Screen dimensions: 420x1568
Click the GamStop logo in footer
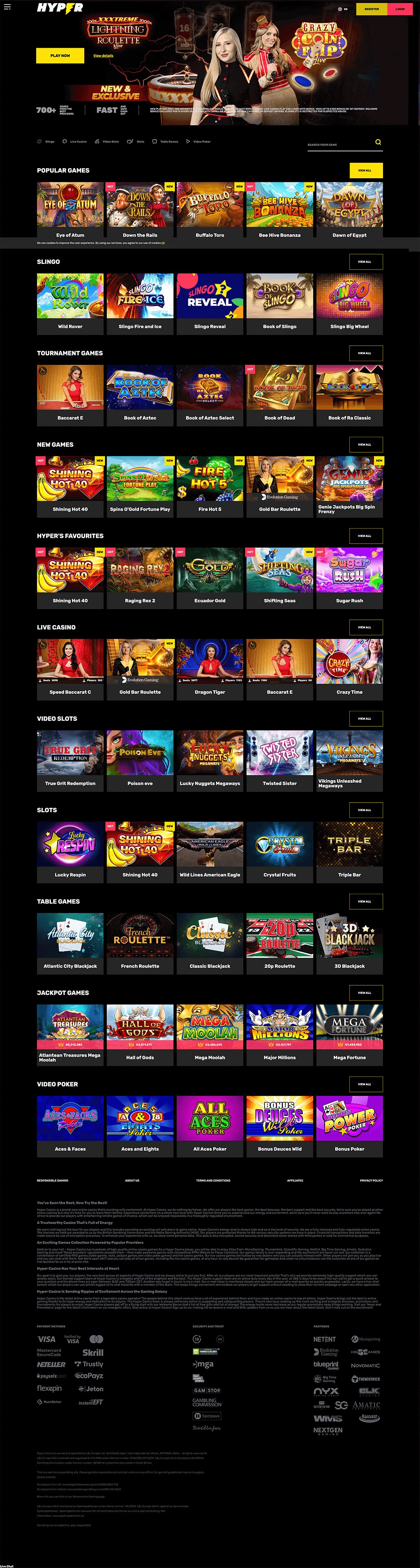(x=207, y=1390)
